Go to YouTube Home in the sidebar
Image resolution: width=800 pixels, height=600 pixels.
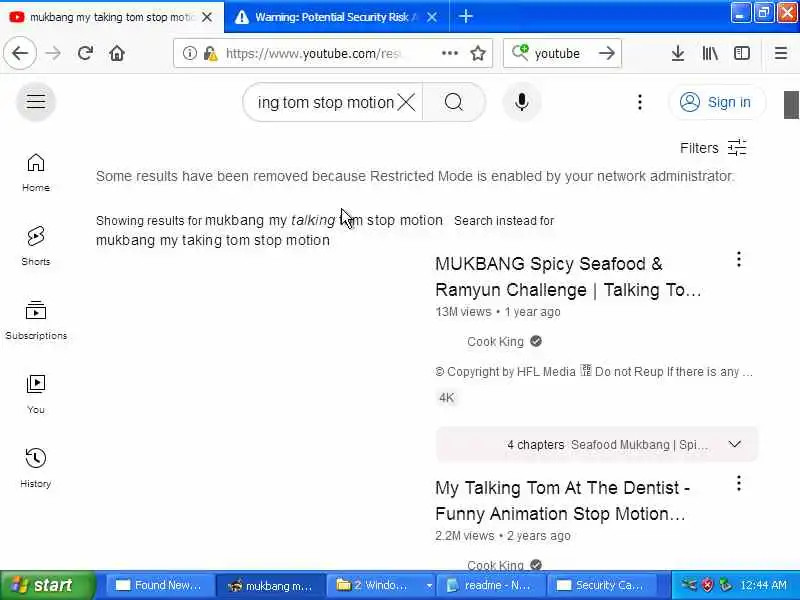[36, 173]
